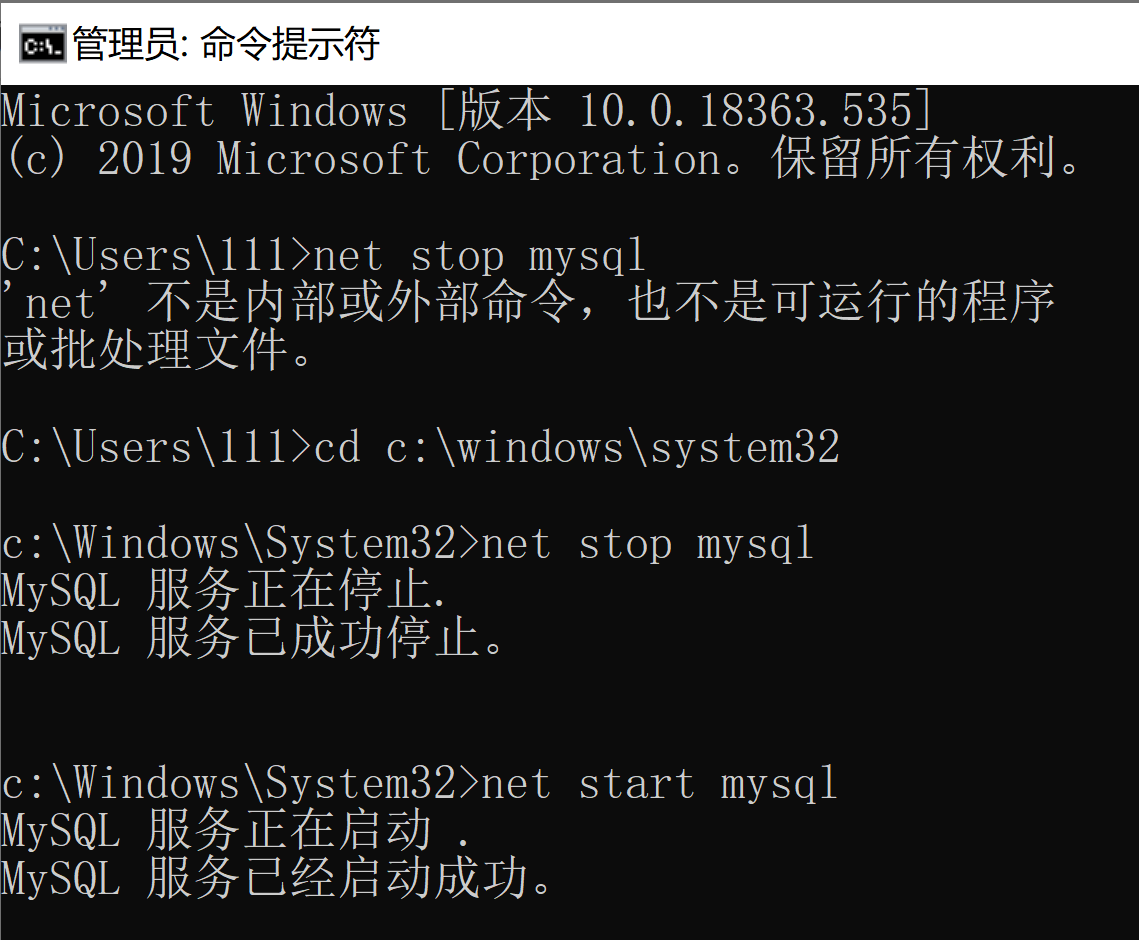1139x940 pixels.
Task: Click the MySQL 服务已经启动成功 line
Action: tap(278, 879)
